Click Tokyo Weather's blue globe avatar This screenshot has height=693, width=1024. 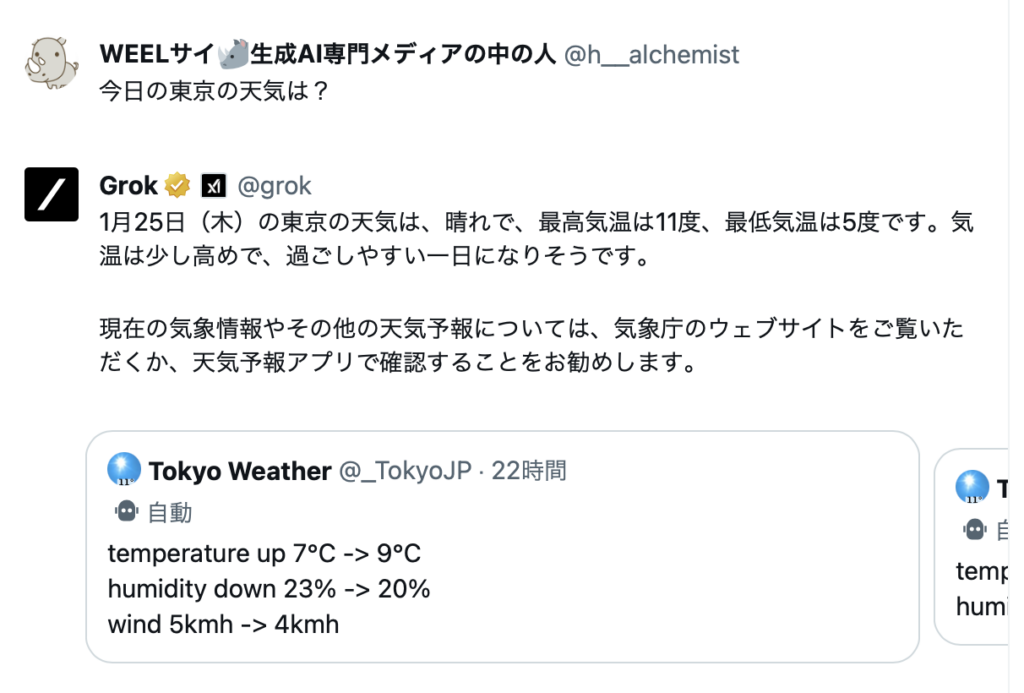click(125, 470)
